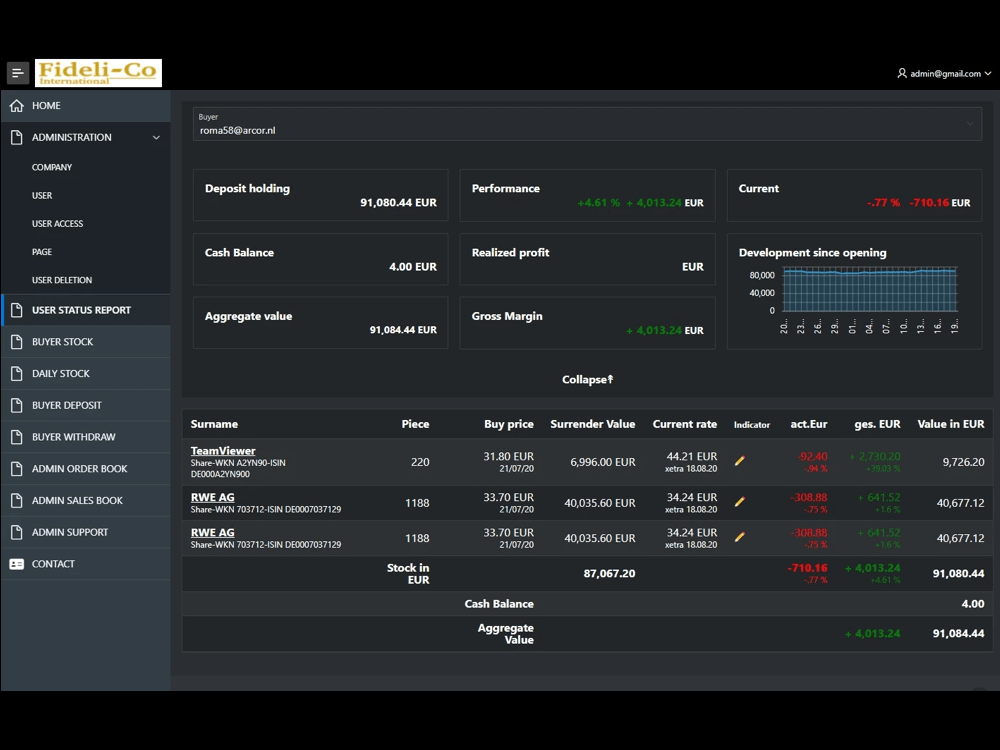Collapse the ADMINISTRATION menu chevron
Viewport: 1000px width, 750px height.
tap(156, 137)
